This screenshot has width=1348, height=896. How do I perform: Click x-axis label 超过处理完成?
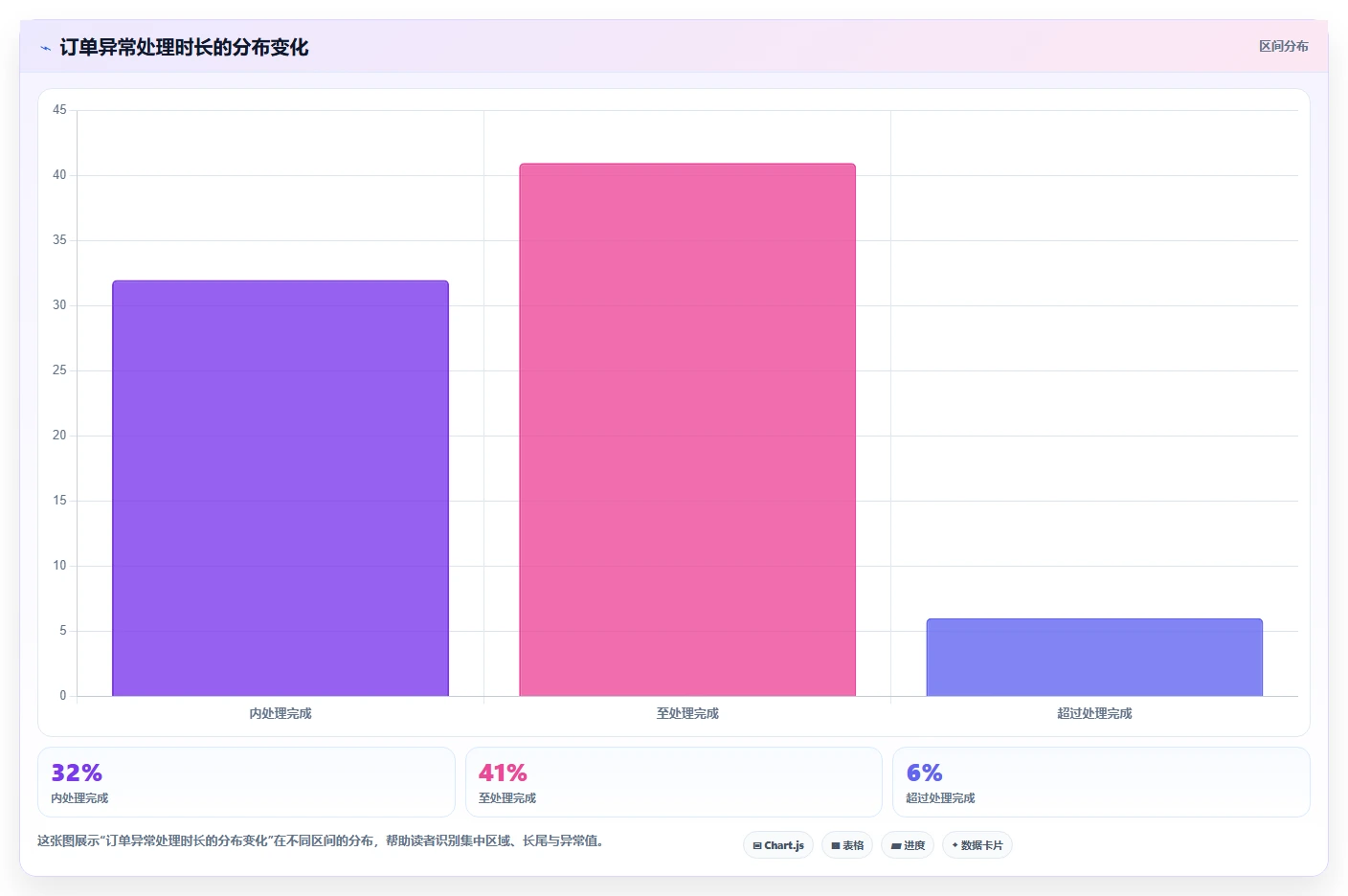point(1094,713)
